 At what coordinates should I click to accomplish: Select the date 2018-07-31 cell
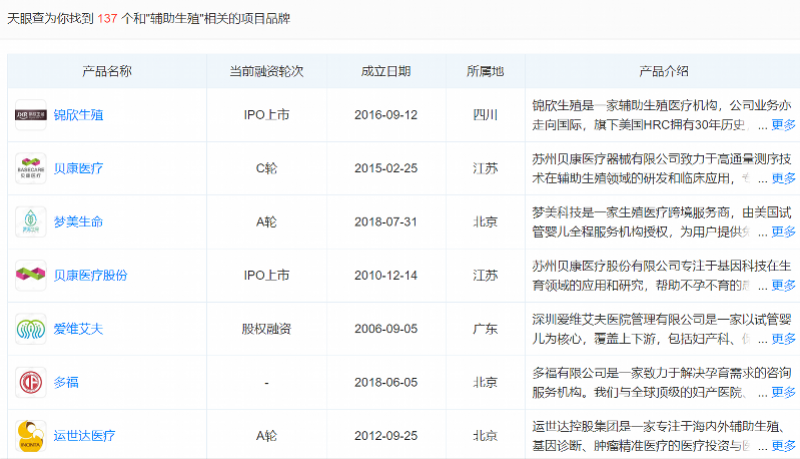(x=386, y=222)
